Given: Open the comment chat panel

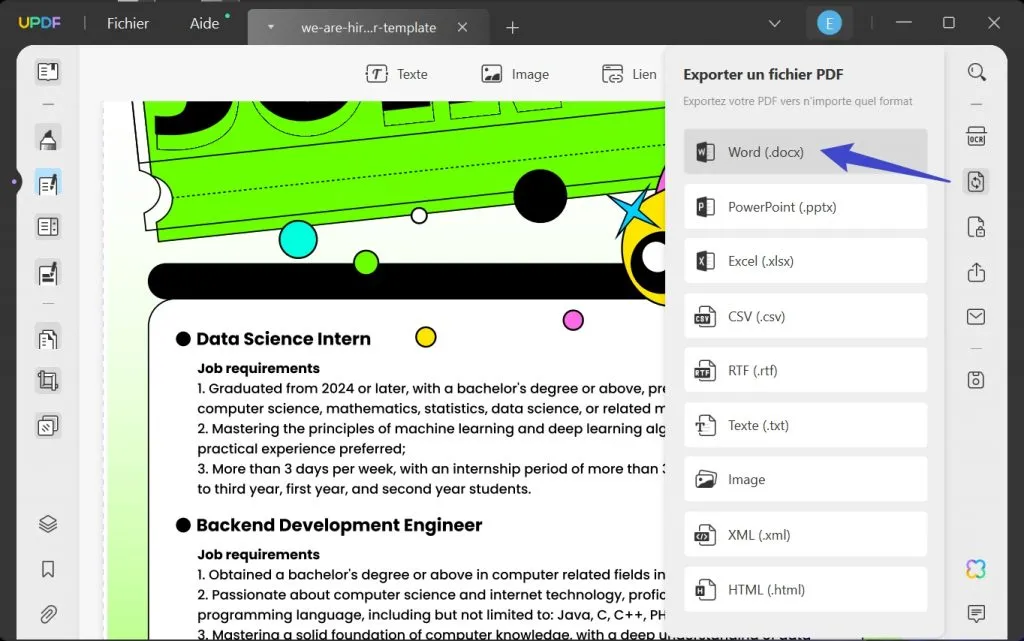Looking at the screenshot, I should pyautogui.click(x=976, y=613).
